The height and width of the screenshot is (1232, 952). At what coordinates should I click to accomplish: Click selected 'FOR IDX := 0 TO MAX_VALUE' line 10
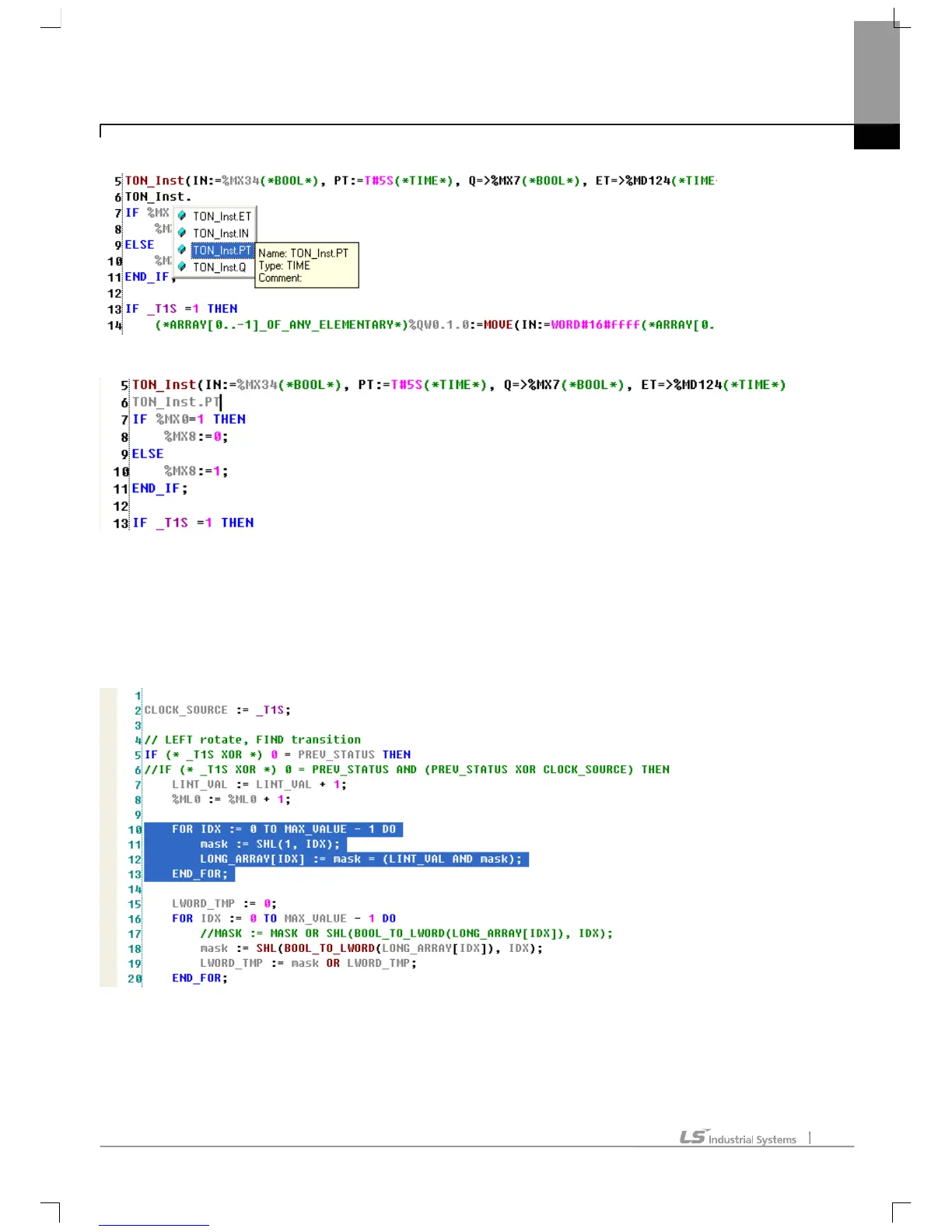pyautogui.click(x=274, y=829)
